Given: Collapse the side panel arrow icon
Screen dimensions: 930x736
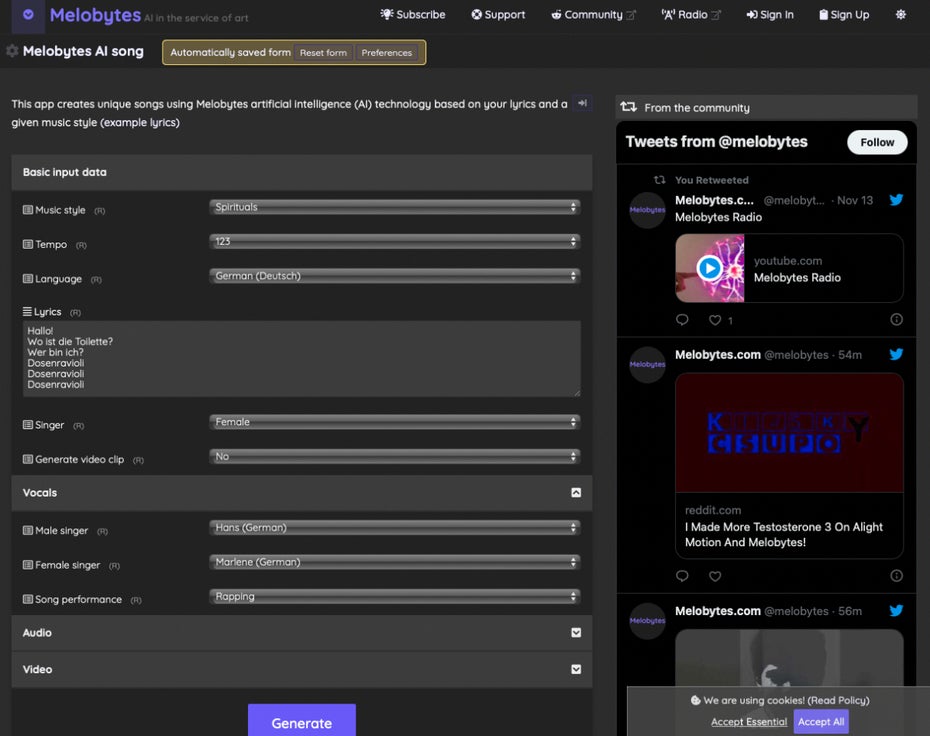Looking at the screenshot, I should [583, 103].
